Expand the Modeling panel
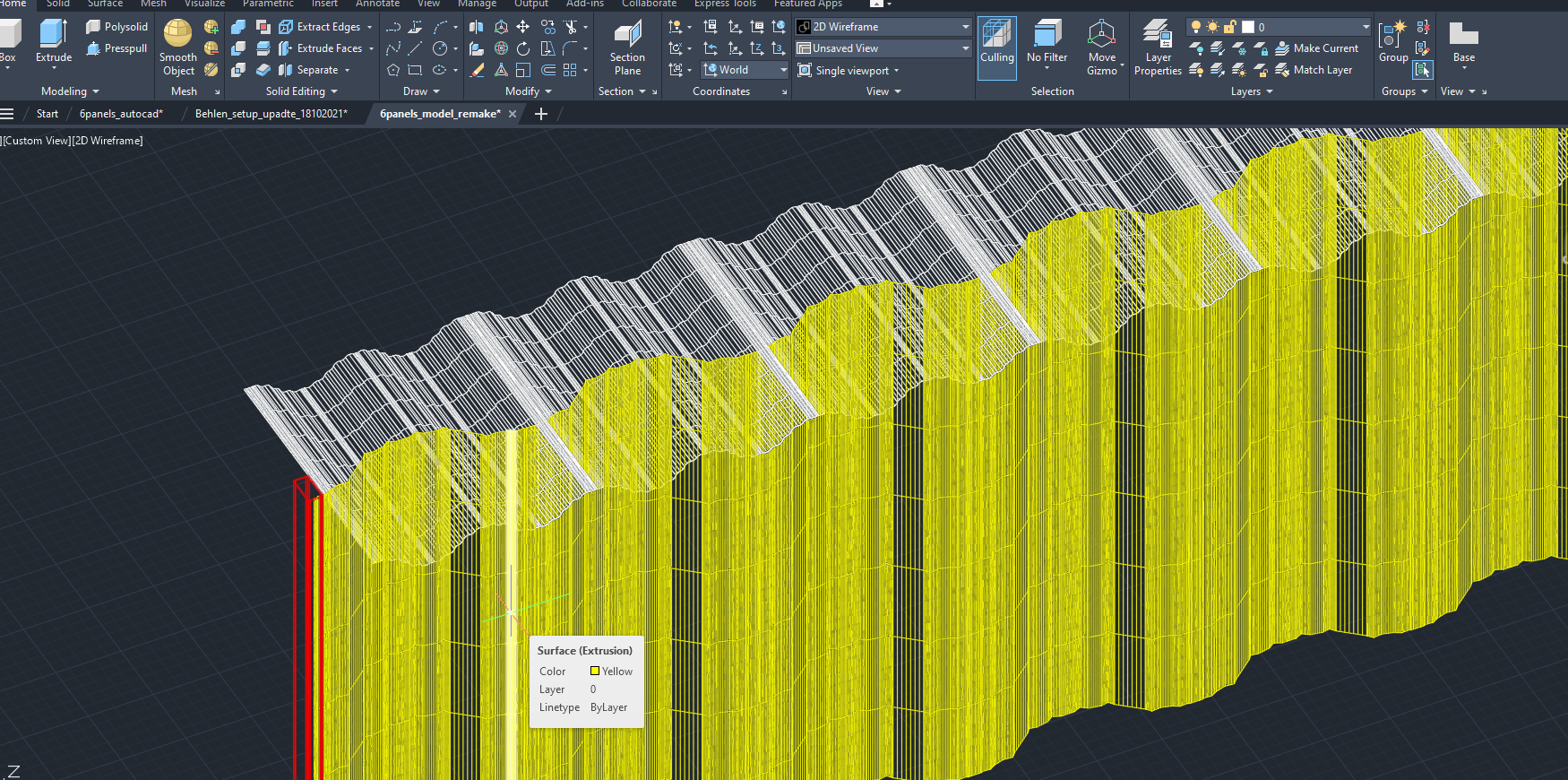The image size is (1568, 780). tap(70, 91)
